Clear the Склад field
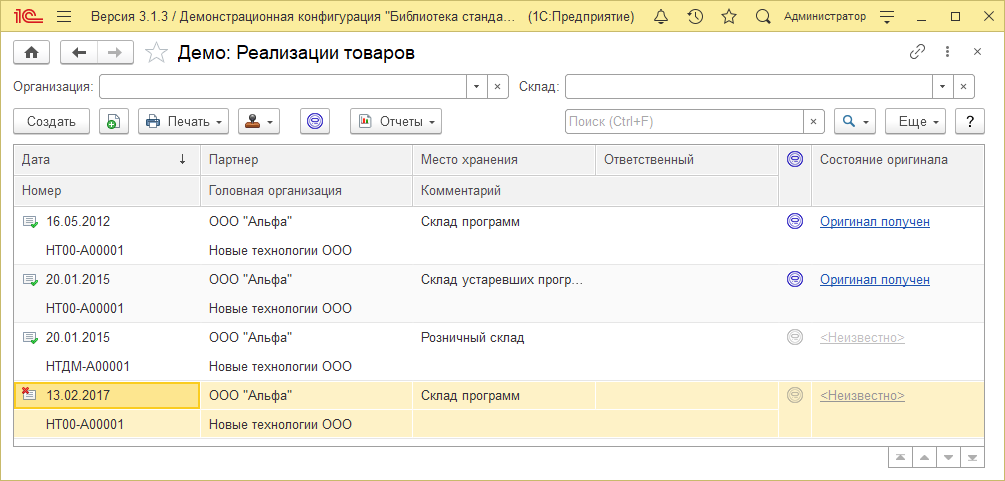 (963, 87)
